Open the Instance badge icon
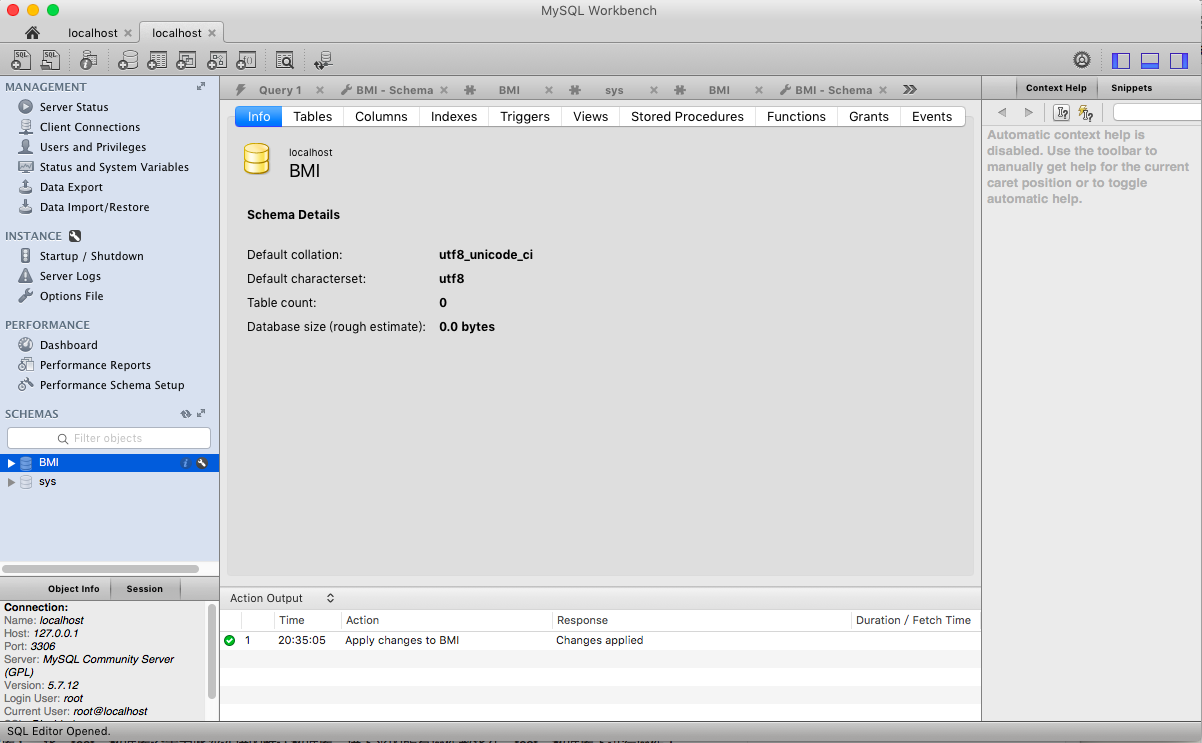 click(74, 236)
